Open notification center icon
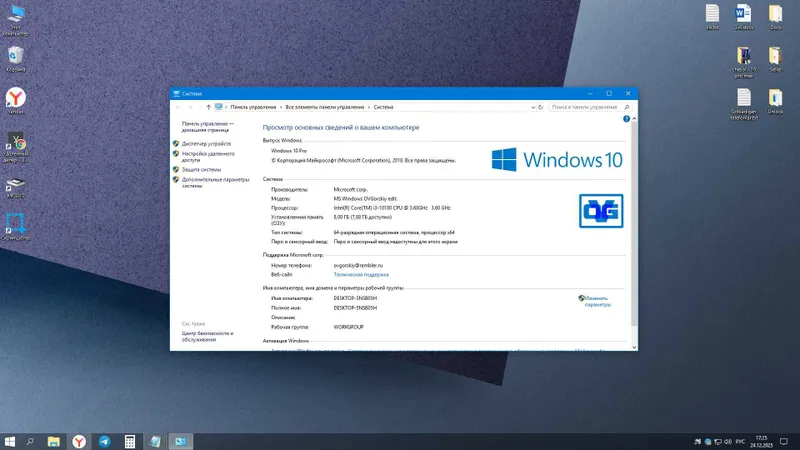Image resolution: width=800 pixels, height=450 pixels. (784, 442)
